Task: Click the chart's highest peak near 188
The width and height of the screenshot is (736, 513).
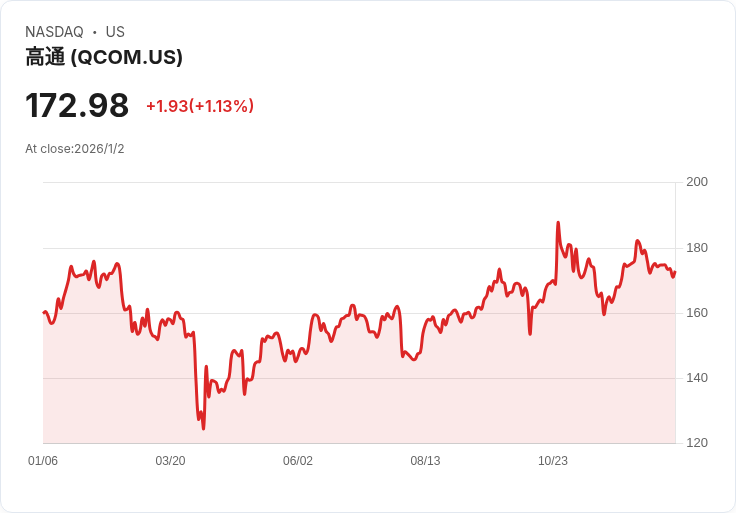Action: [x=558, y=222]
